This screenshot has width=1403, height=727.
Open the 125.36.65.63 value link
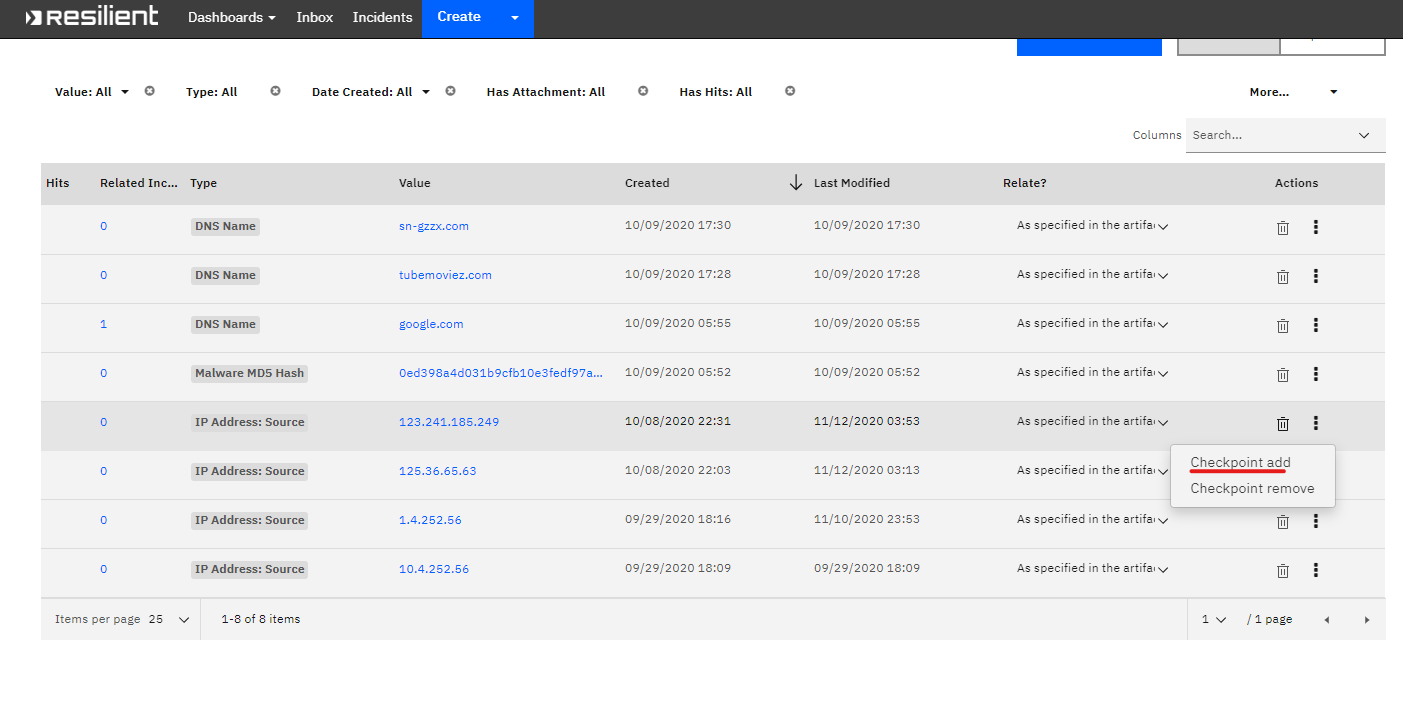tap(438, 471)
